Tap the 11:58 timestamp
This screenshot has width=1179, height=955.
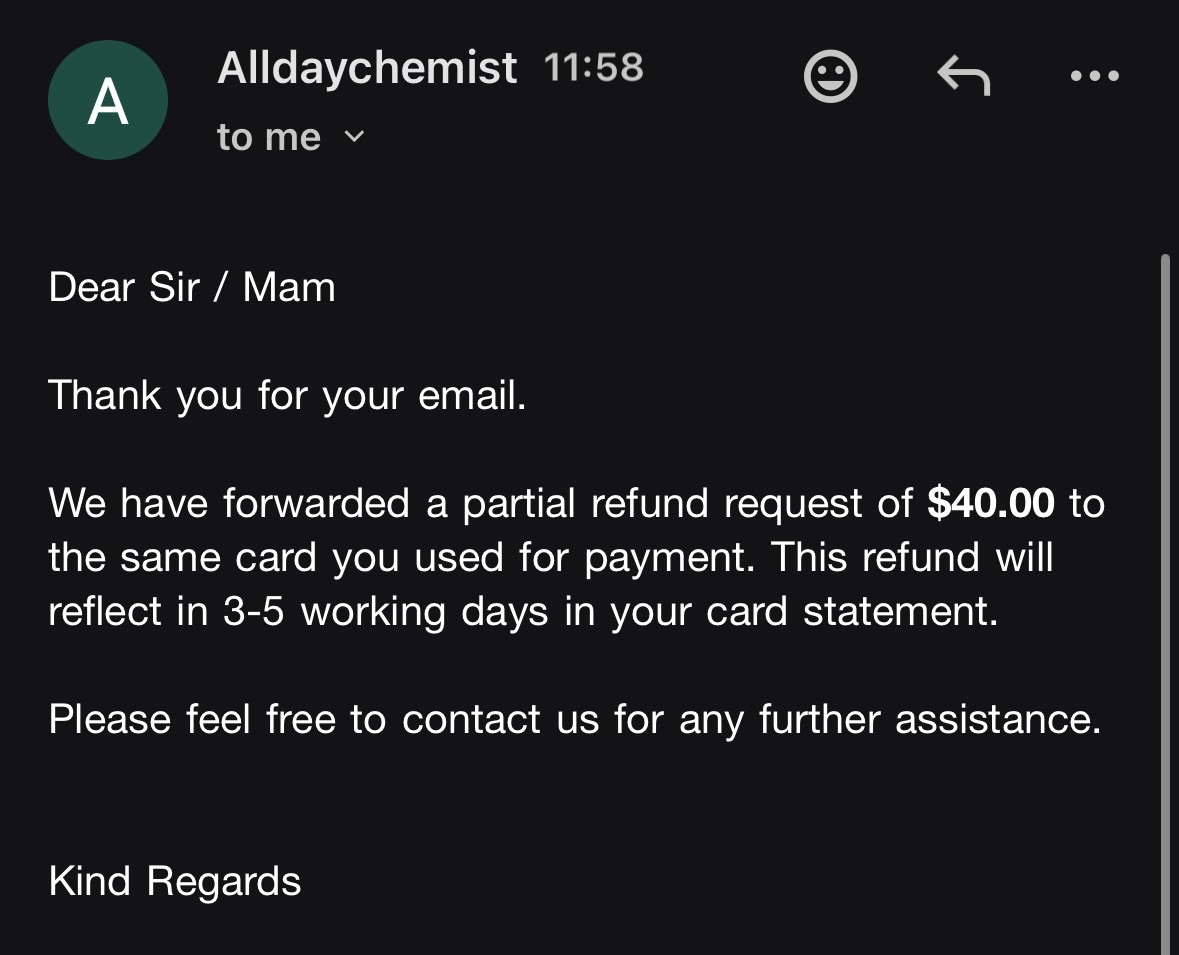pyautogui.click(x=594, y=68)
